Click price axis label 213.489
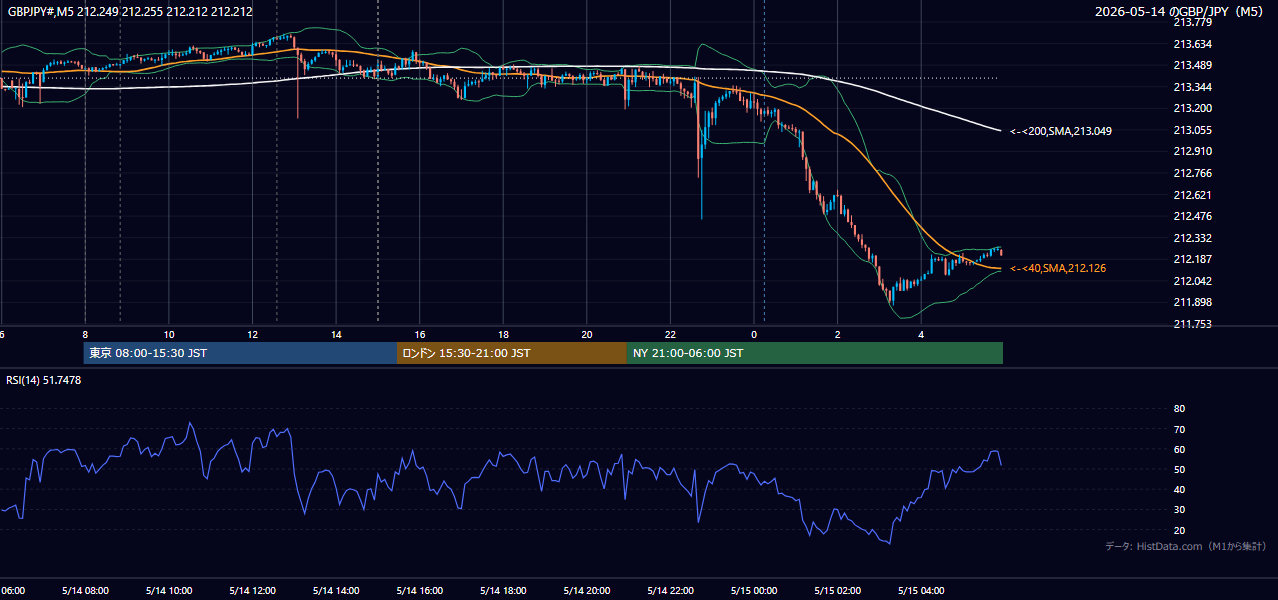 pyautogui.click(x=1192, y=65)
